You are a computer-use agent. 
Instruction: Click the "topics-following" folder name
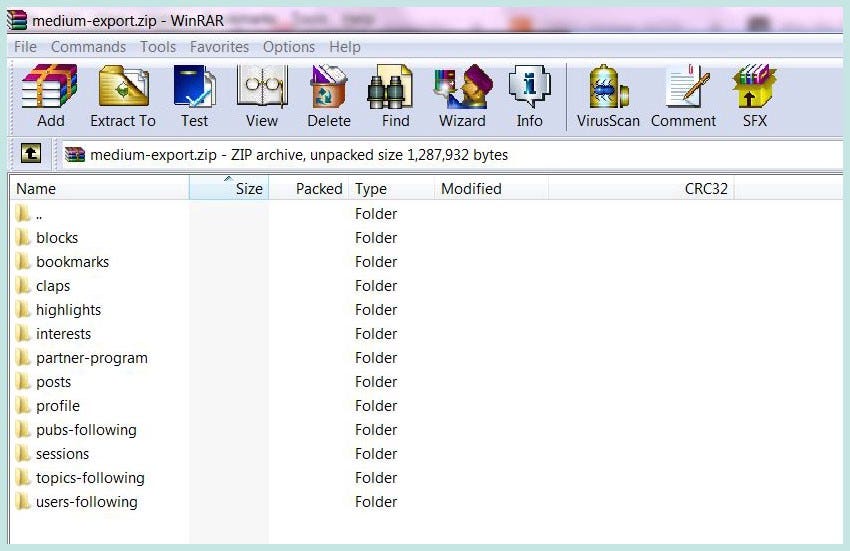(90, 478)
